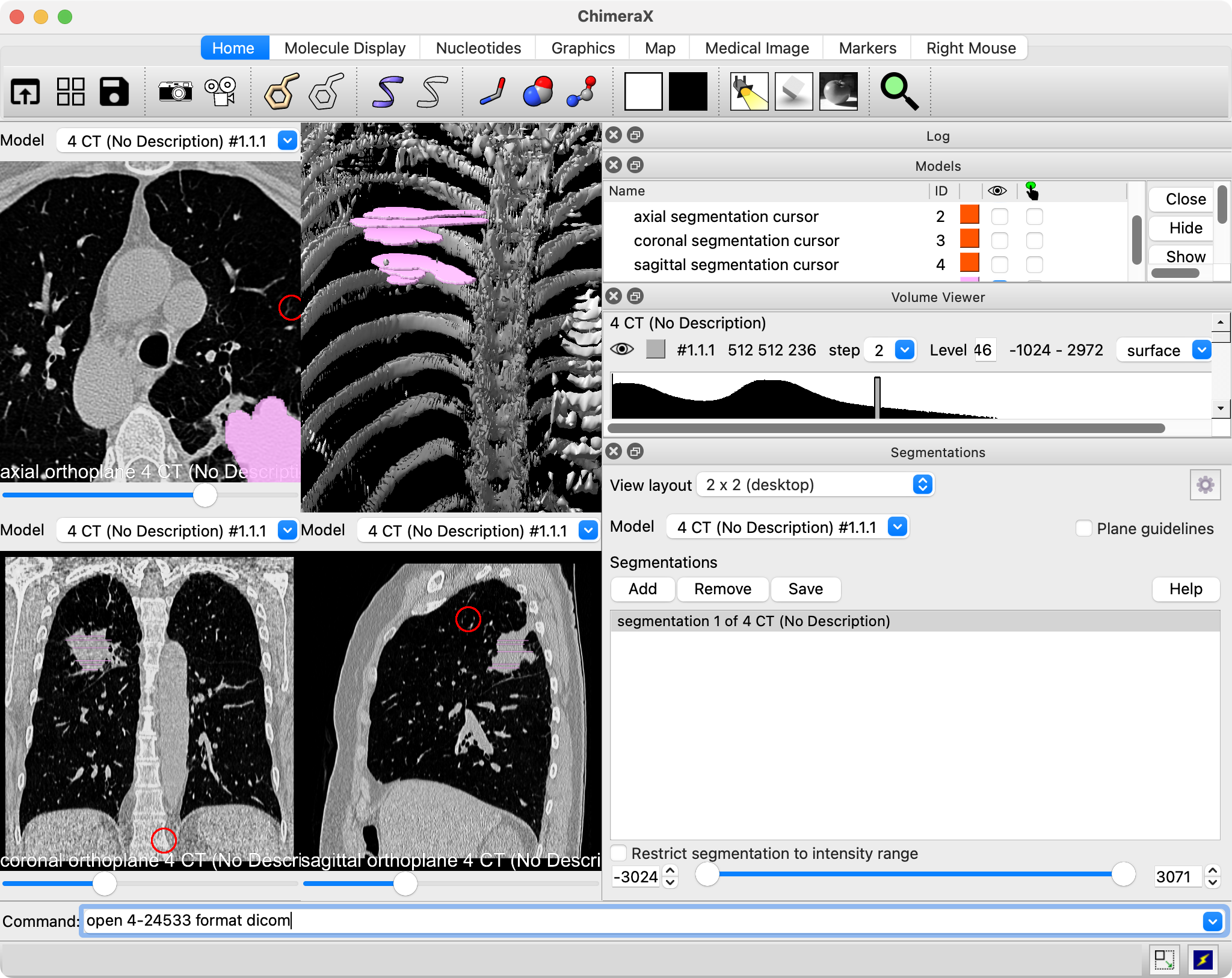This screenshot has width=1232, height=978.
Task: Click the Save segmentation button
Action: pos(805,589)
